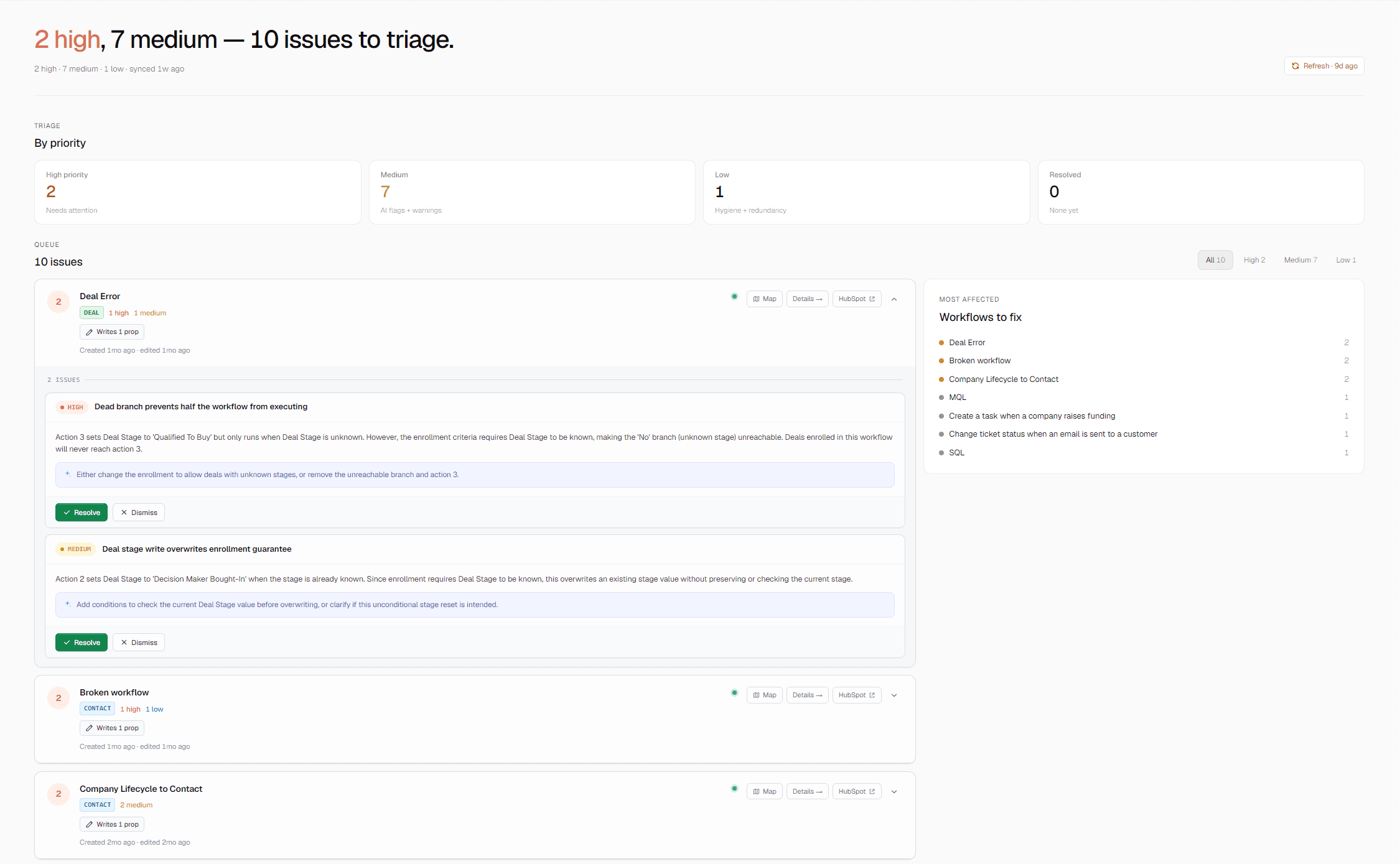Click the map icon in the Deal Error row
Viewport: 1400px width, 864px height.
point(756,299)
